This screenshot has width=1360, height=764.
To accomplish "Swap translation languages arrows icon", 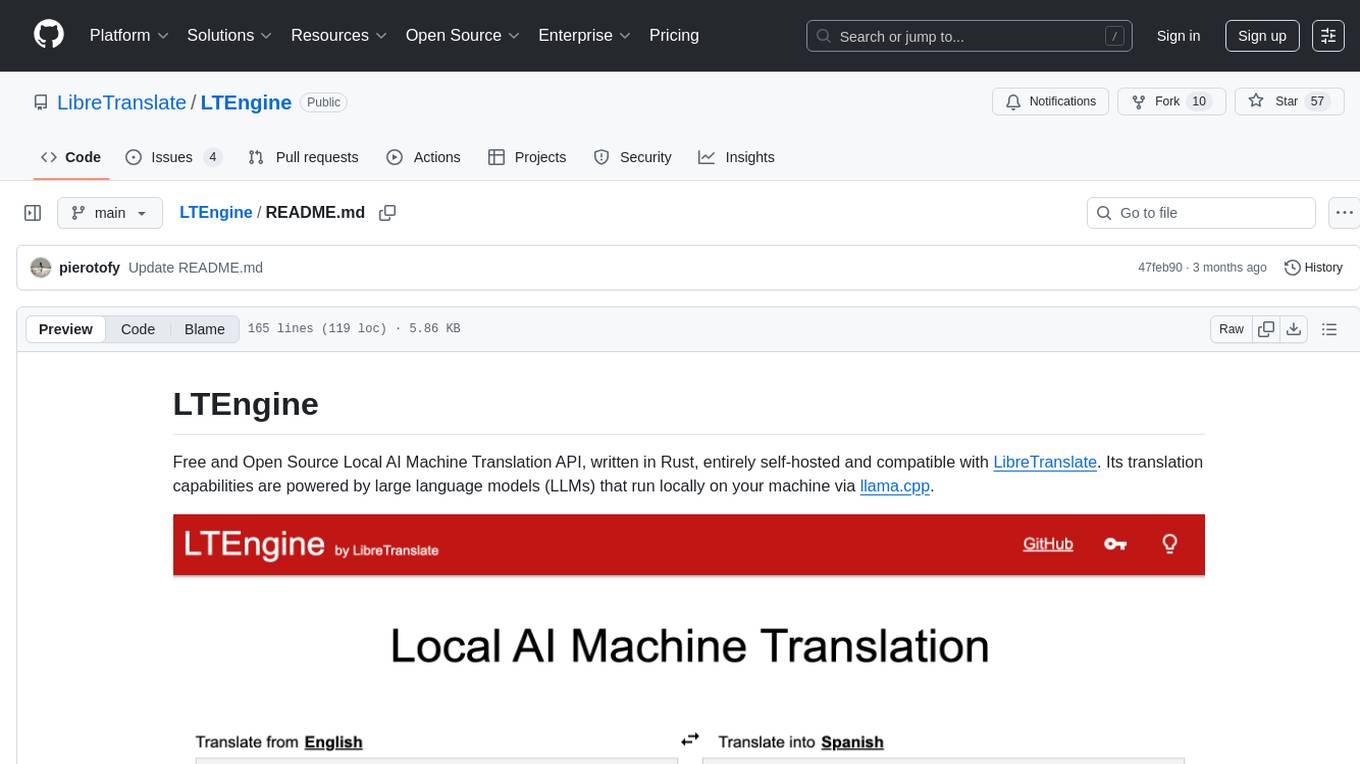I will click(x=690, y=740).
